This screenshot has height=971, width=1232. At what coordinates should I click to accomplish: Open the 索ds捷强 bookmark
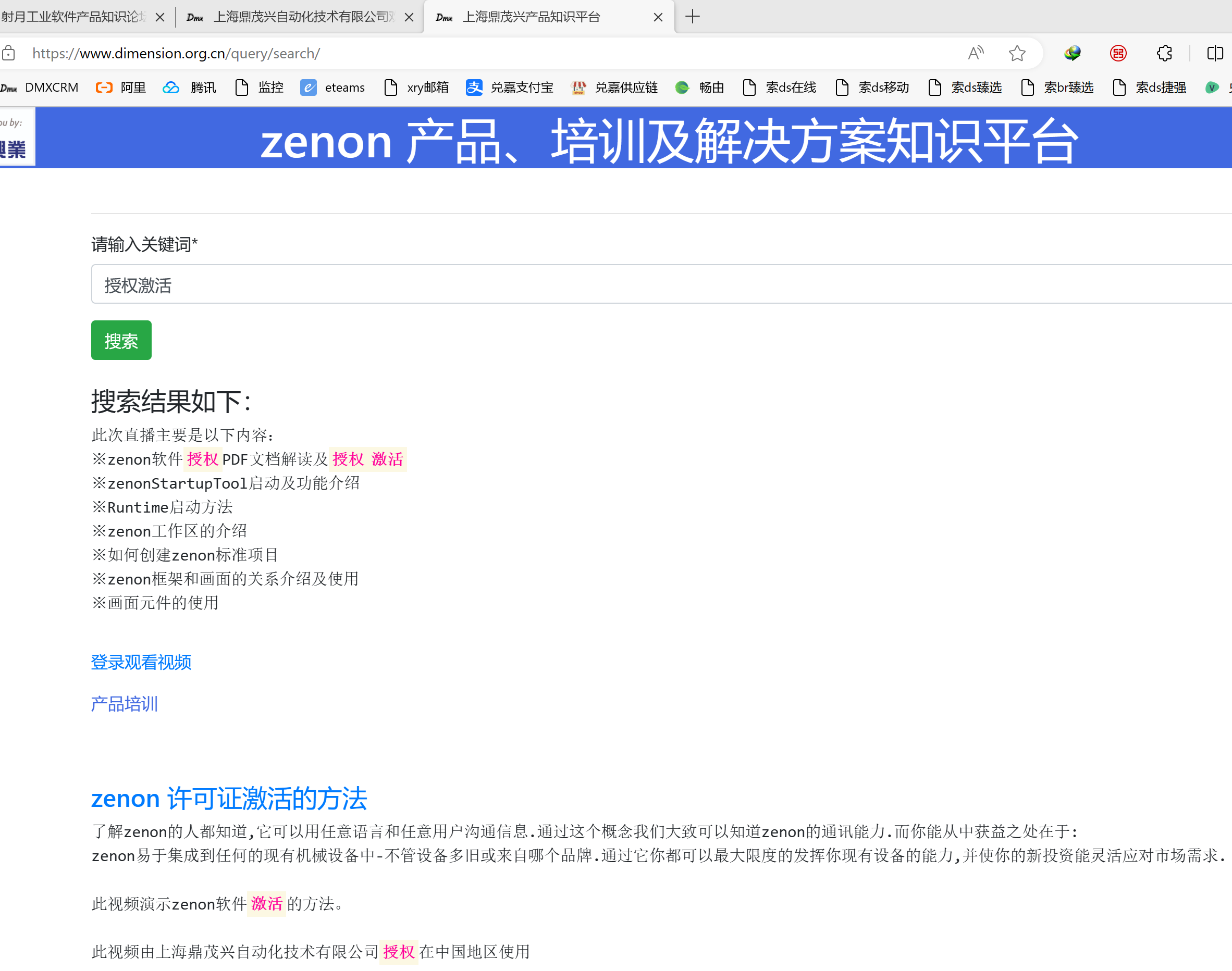point(1150,88)
